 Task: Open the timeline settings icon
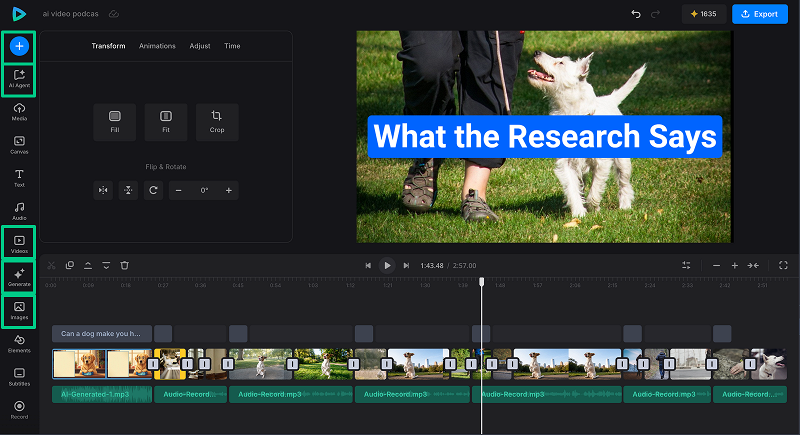point(686,265)
